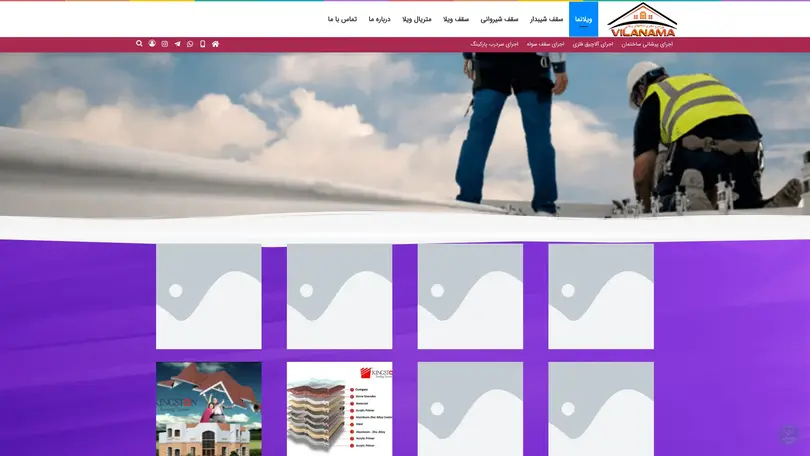Open the درباره ما menu item

380,19
